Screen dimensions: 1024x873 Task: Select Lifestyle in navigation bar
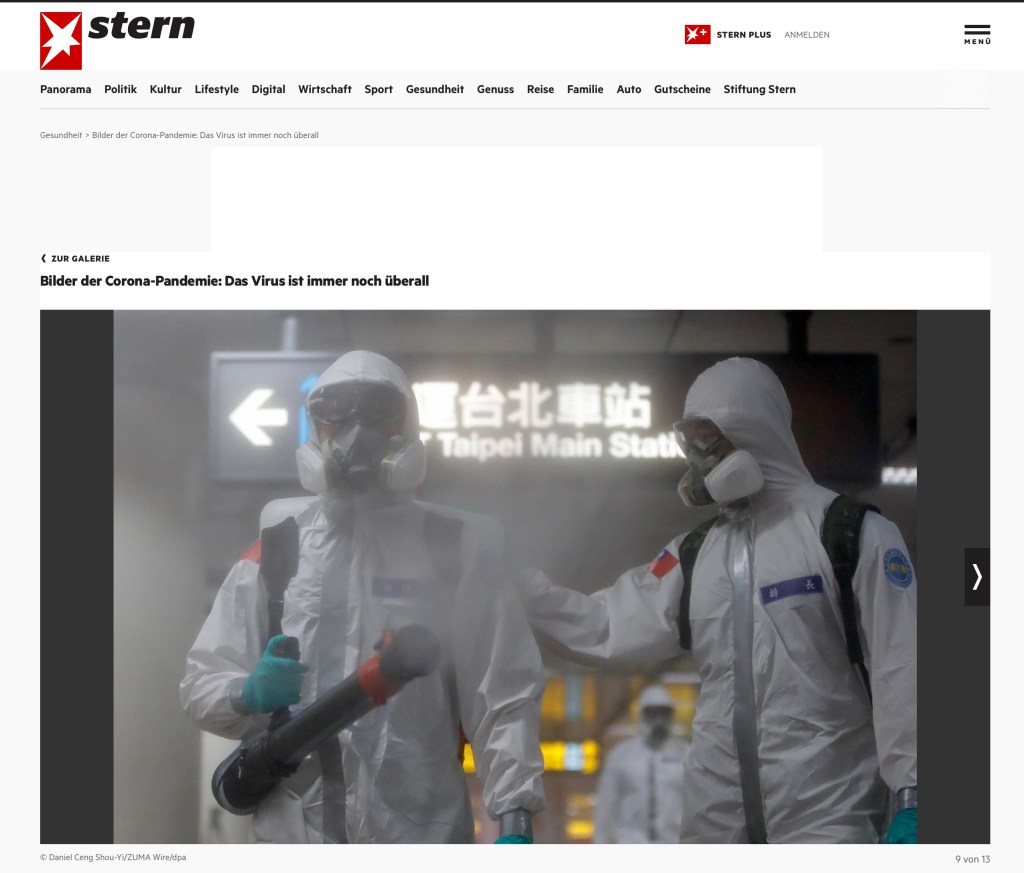click(x=216, y=90)
